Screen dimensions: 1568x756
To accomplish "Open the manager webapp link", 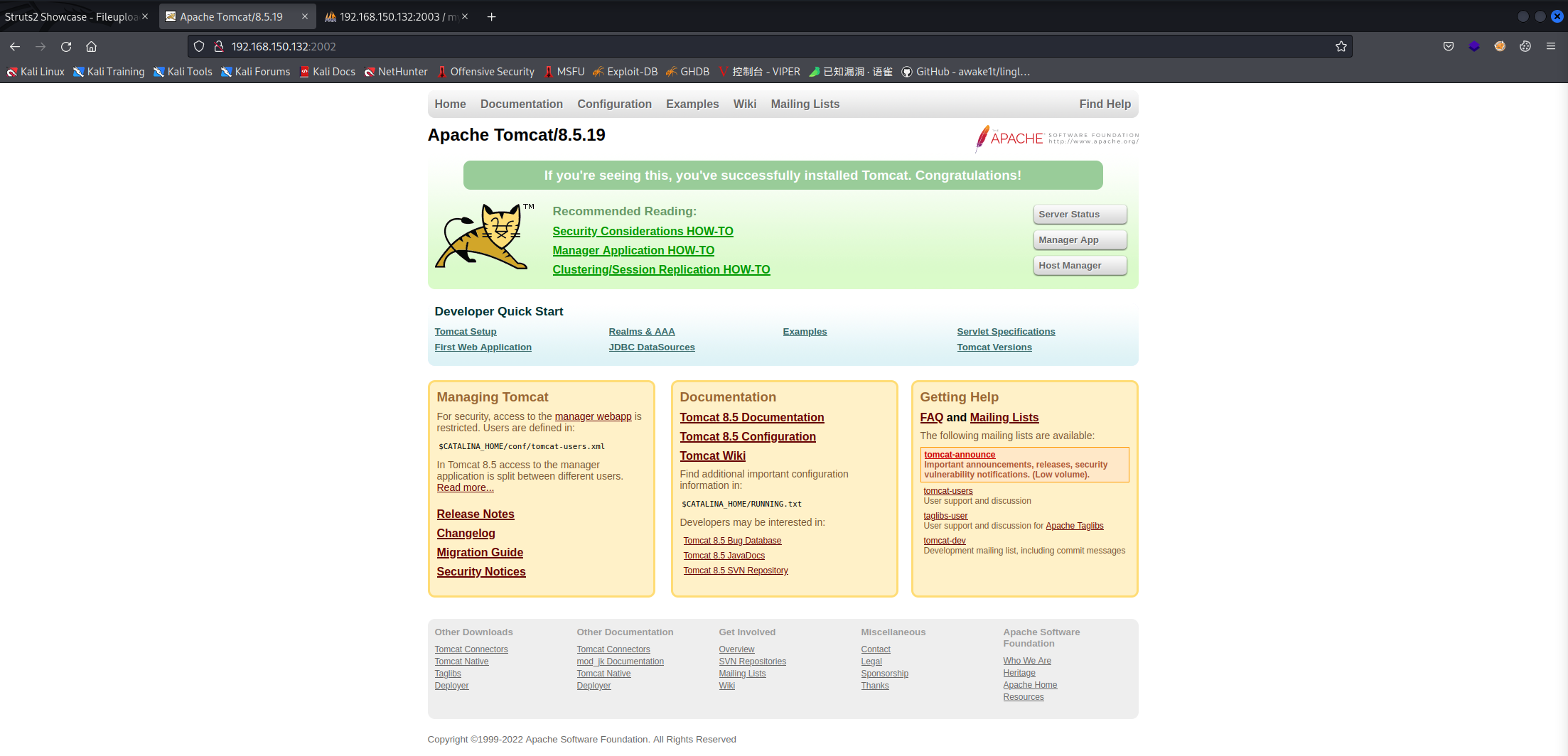I will (x=593, y=416).
